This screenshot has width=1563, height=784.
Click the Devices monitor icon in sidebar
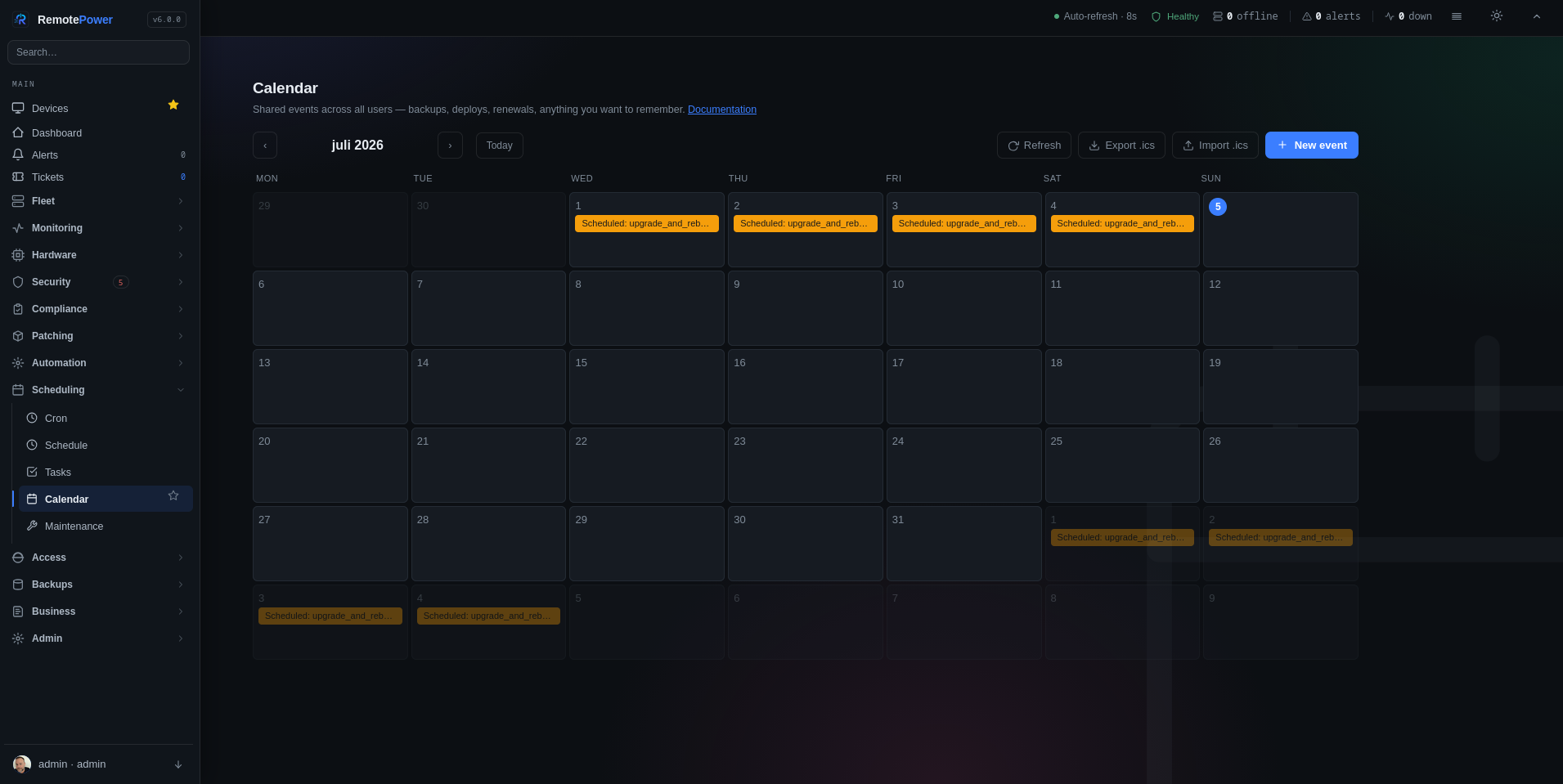[x=18, y=108]
